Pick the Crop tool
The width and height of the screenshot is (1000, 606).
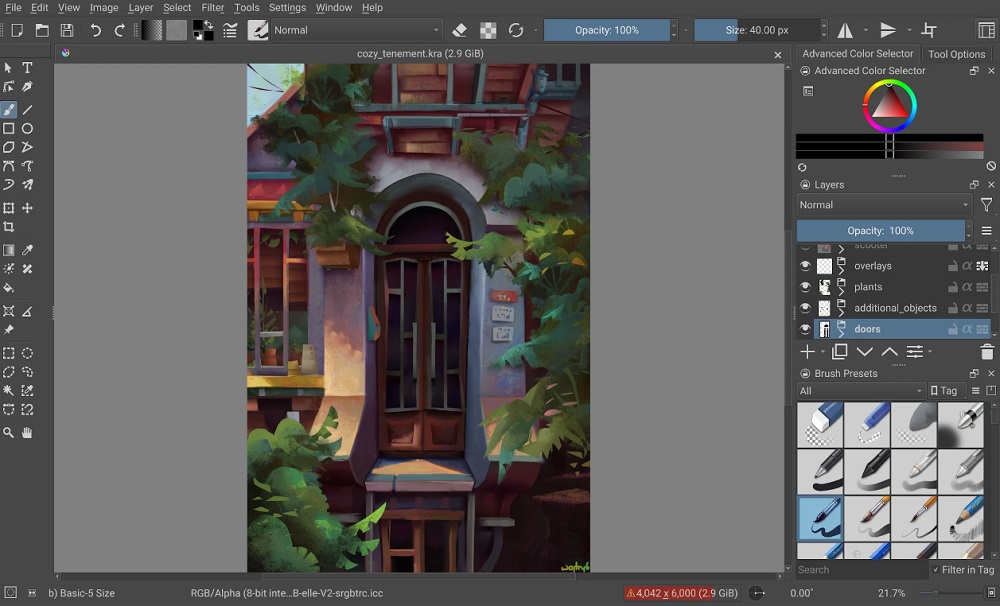8,227
